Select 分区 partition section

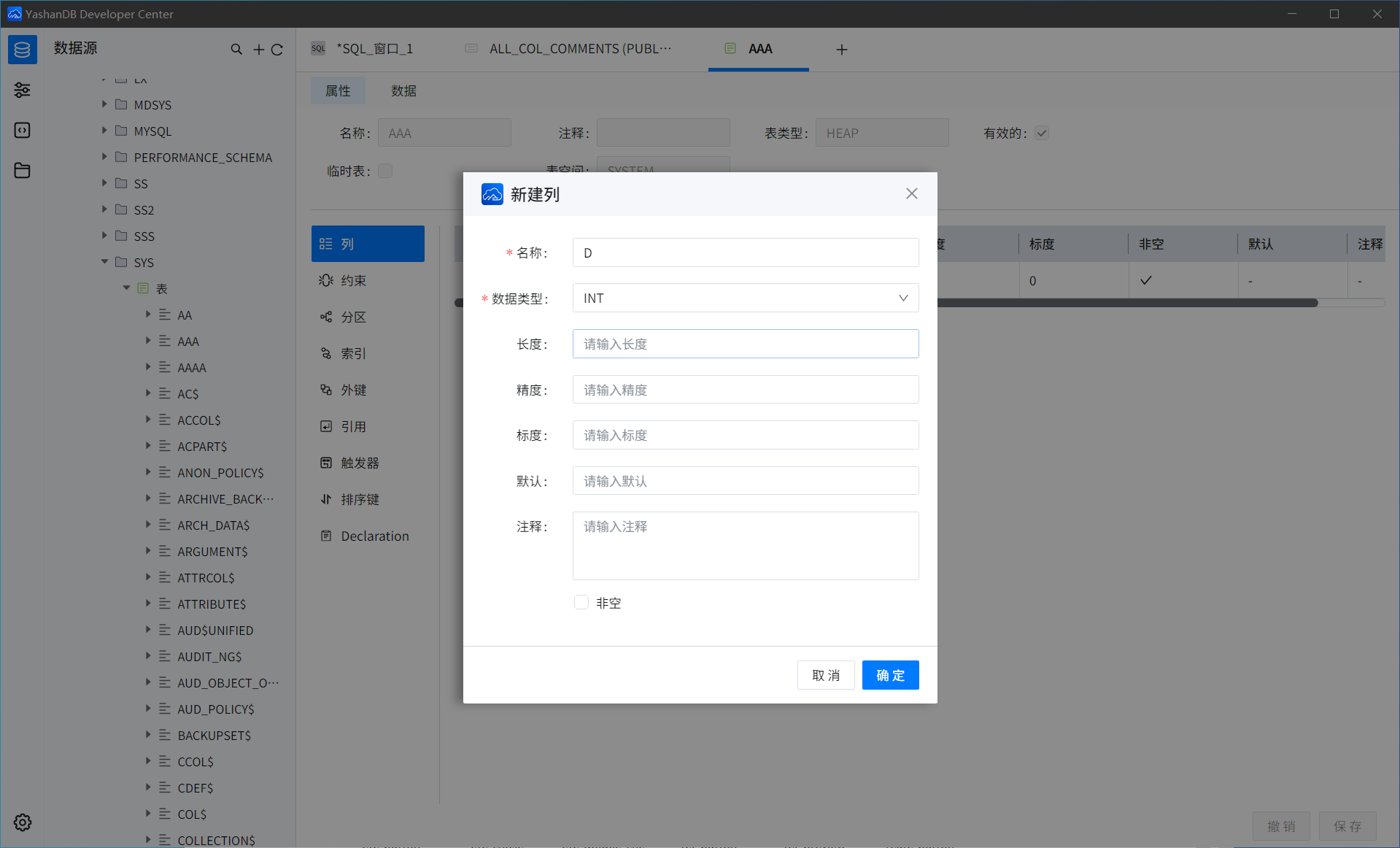coord(368,317)
